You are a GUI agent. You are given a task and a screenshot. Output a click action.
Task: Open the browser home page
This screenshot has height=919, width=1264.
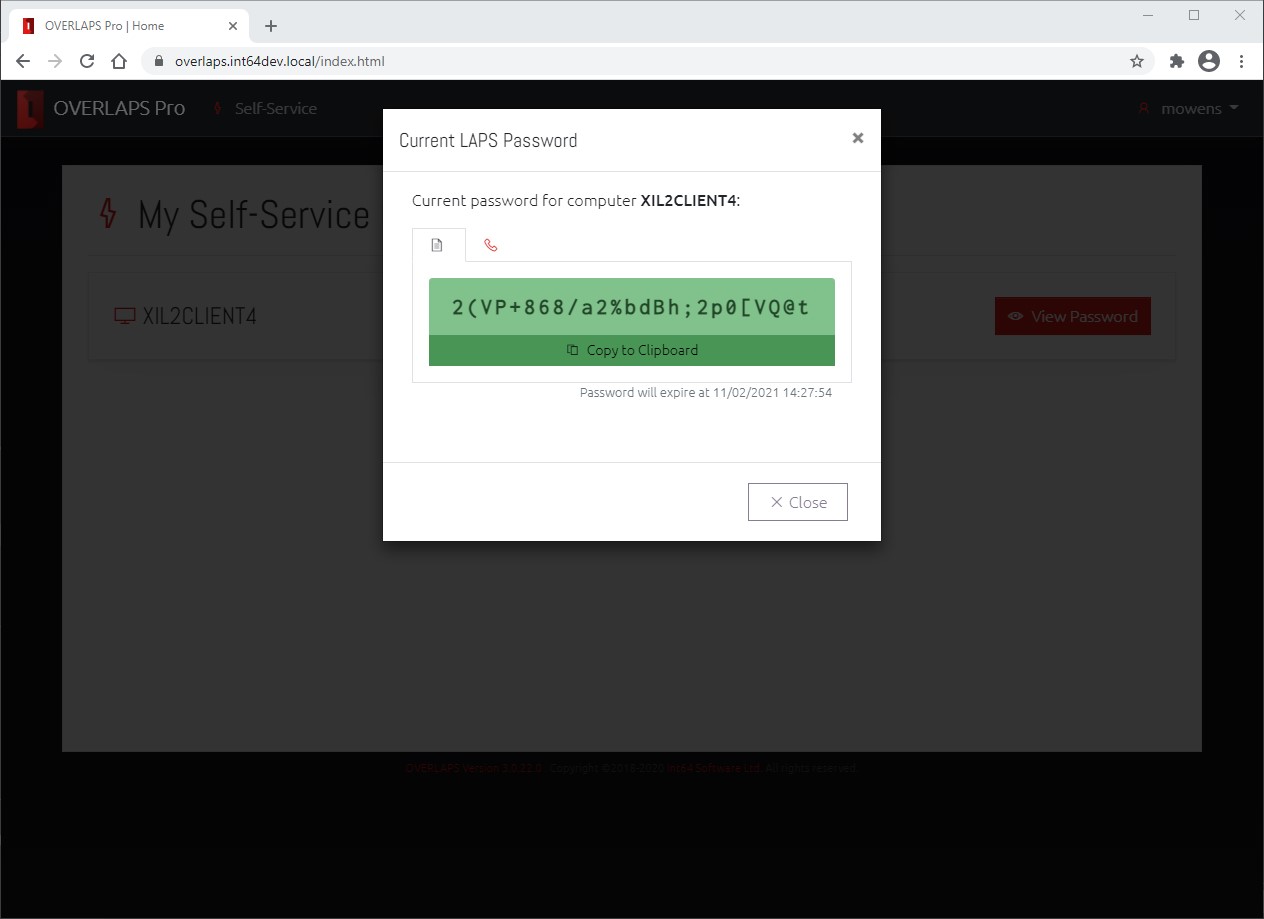(119, 61)
